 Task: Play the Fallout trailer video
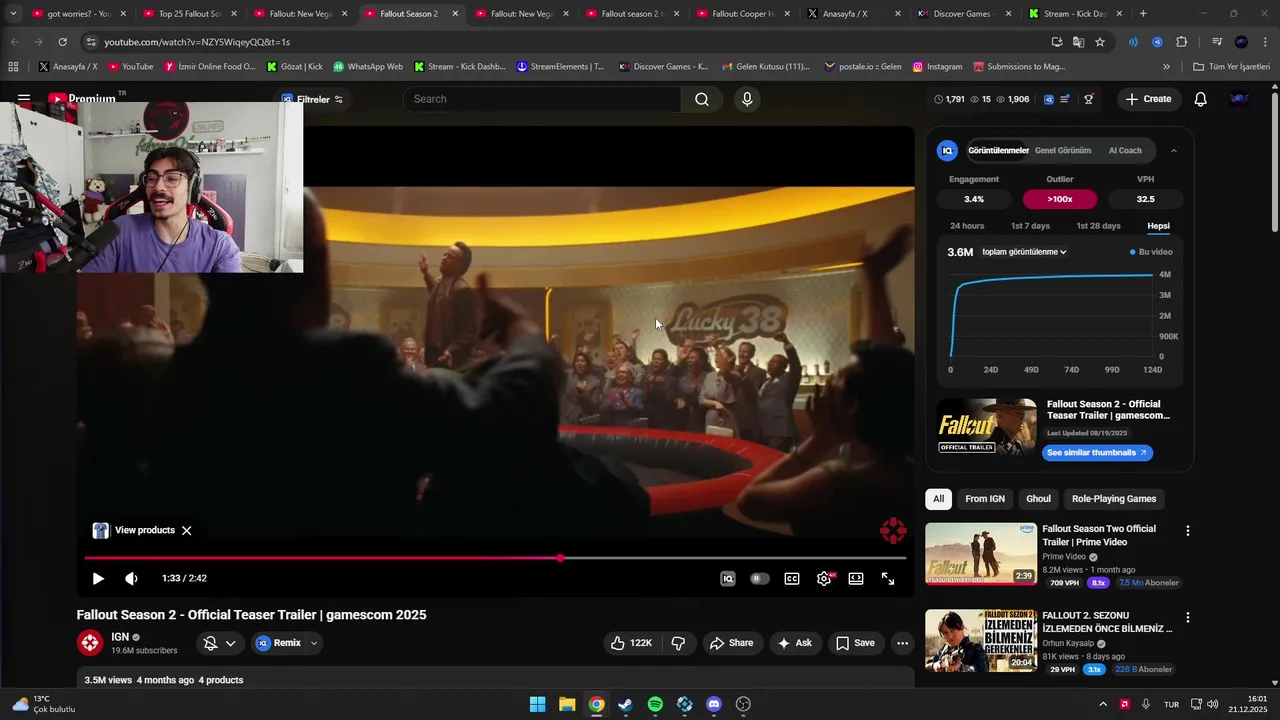[98, 579]
